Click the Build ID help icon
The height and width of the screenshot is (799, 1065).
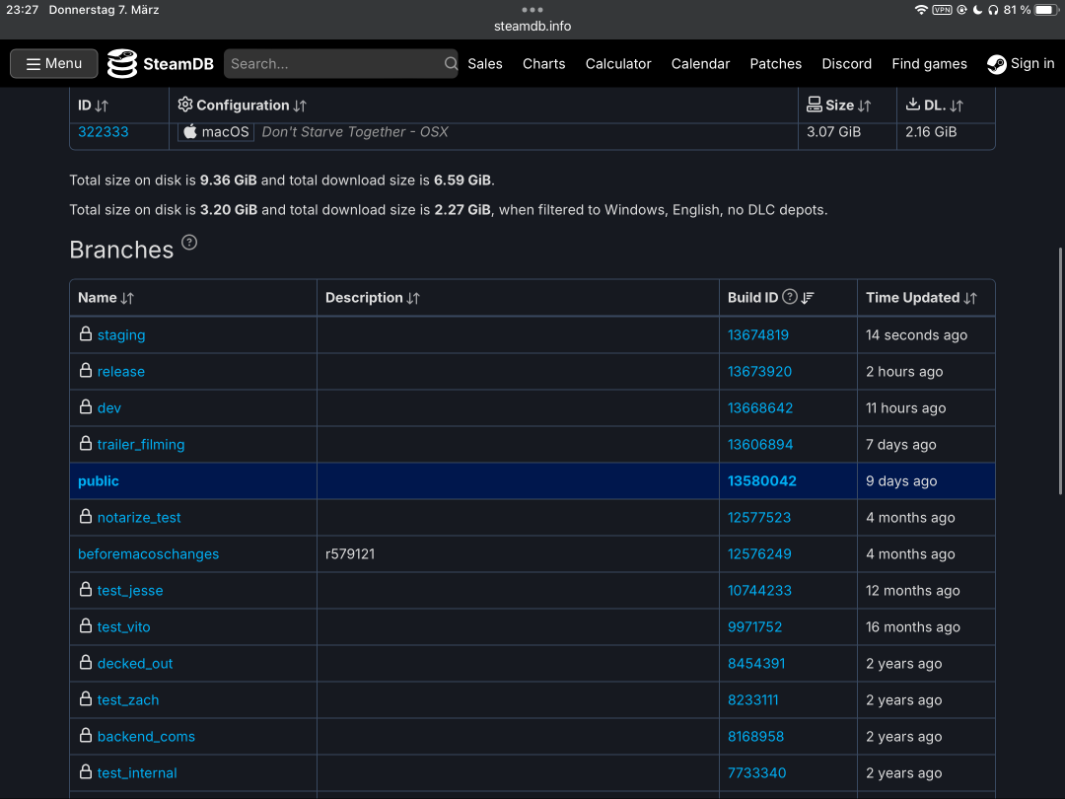point(790,297)
